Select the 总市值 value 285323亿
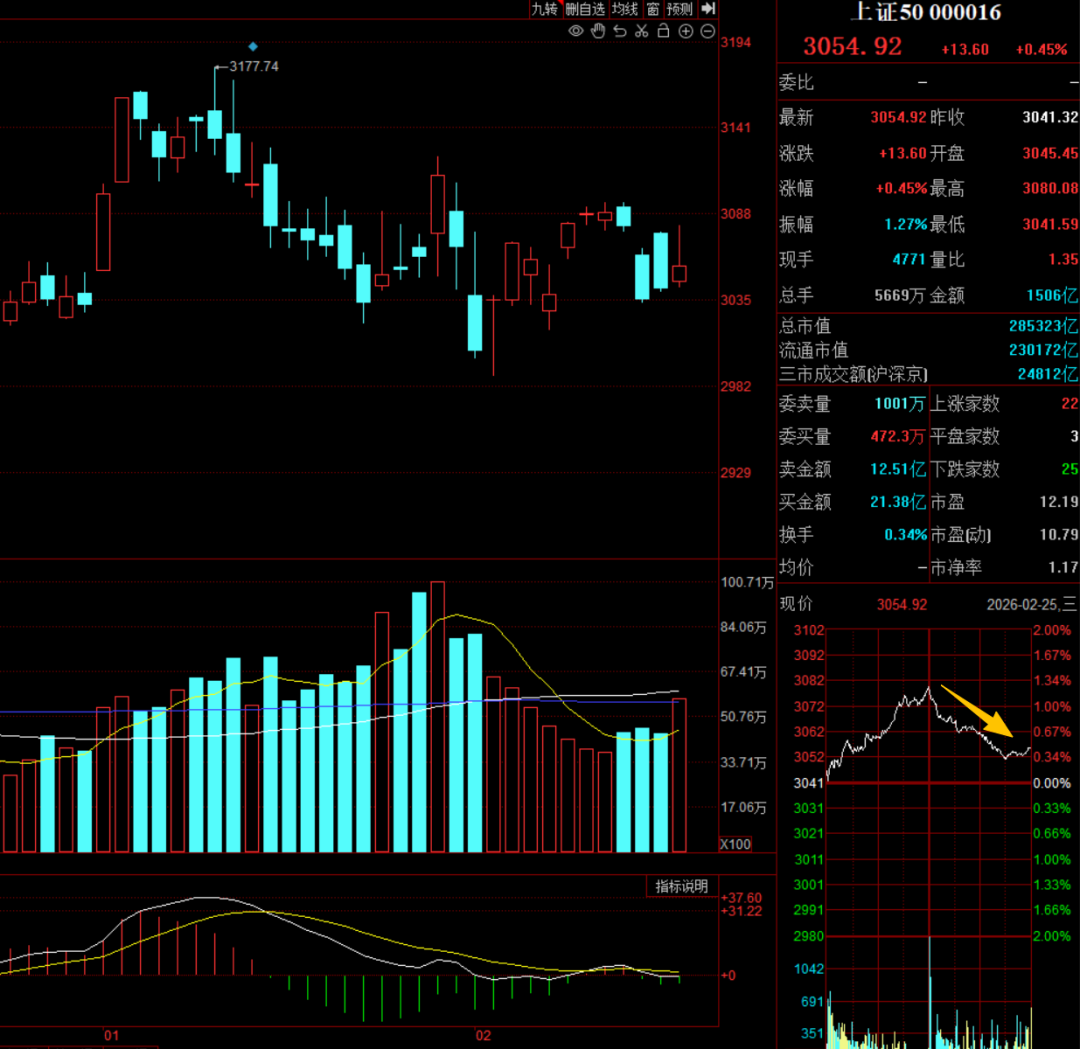The image size is (1080, 1049). [1043, 326]
